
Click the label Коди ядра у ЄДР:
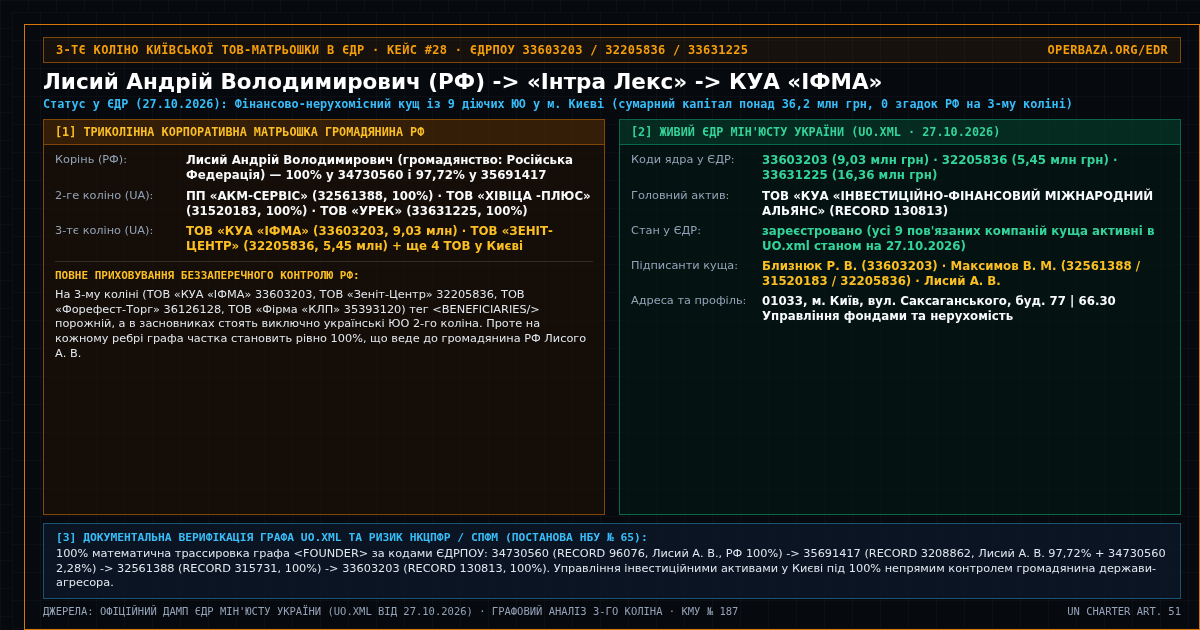(x=683, y=160)
